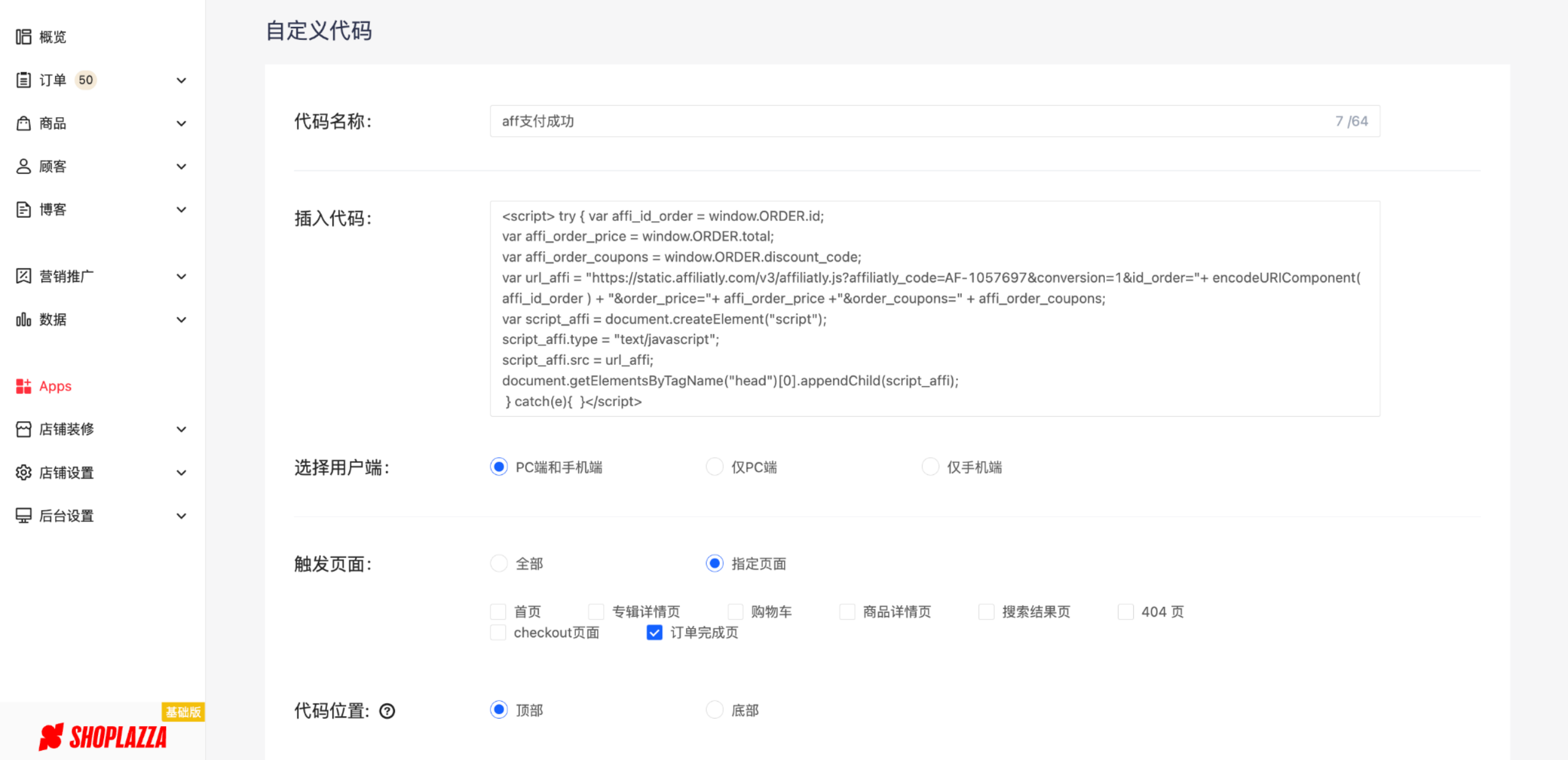
Task: Select 底部 code position radio
Action: point(715,710)
